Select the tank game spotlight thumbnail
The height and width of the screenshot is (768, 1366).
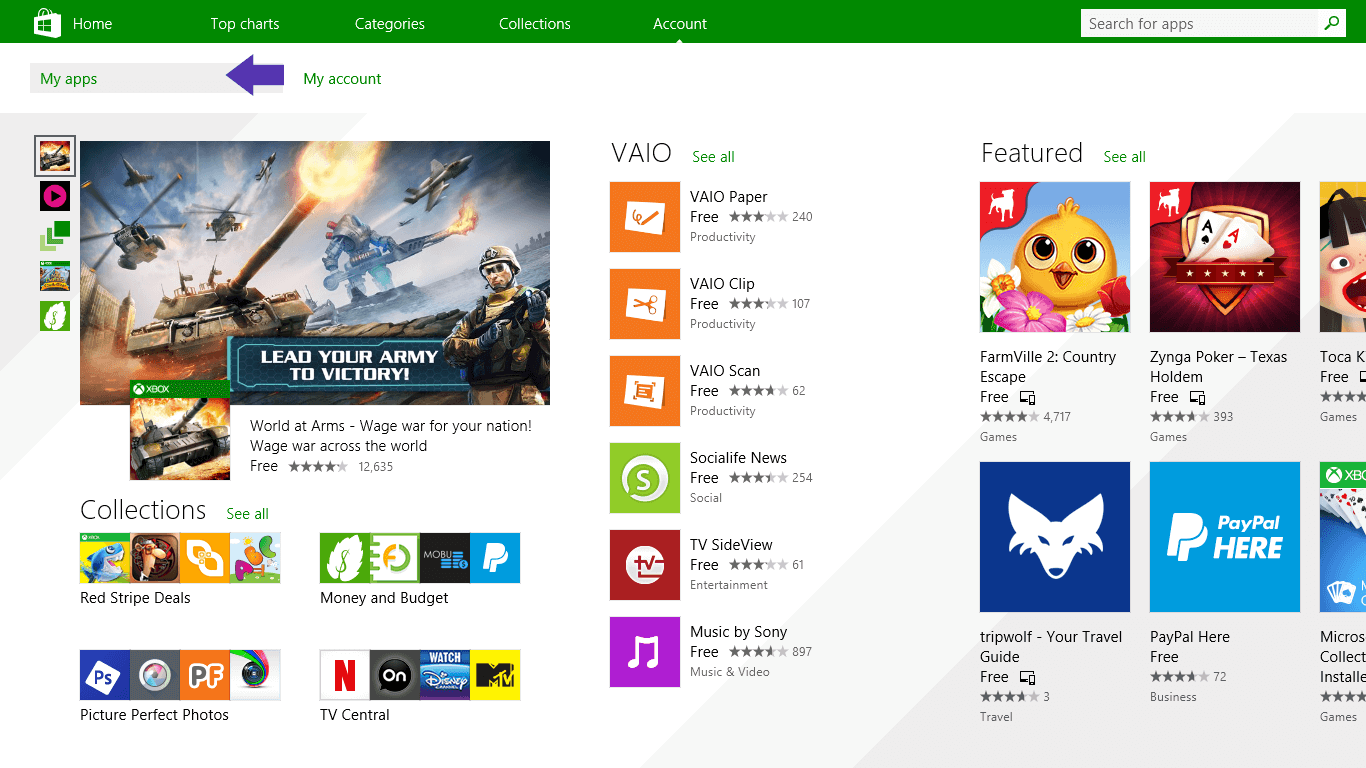click(55, 156)
